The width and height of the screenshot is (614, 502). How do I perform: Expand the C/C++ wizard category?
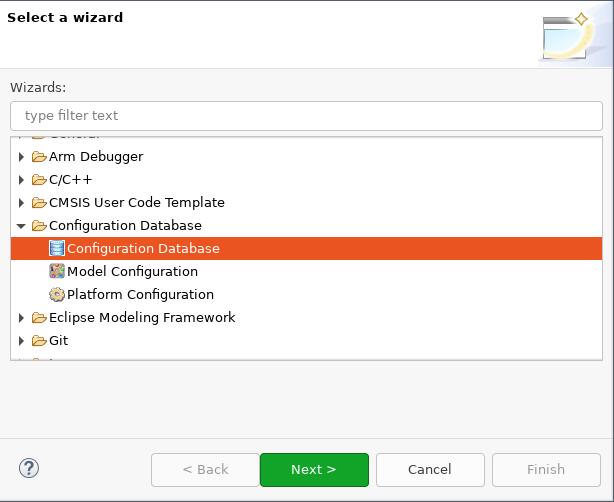[x=21, y=179]
